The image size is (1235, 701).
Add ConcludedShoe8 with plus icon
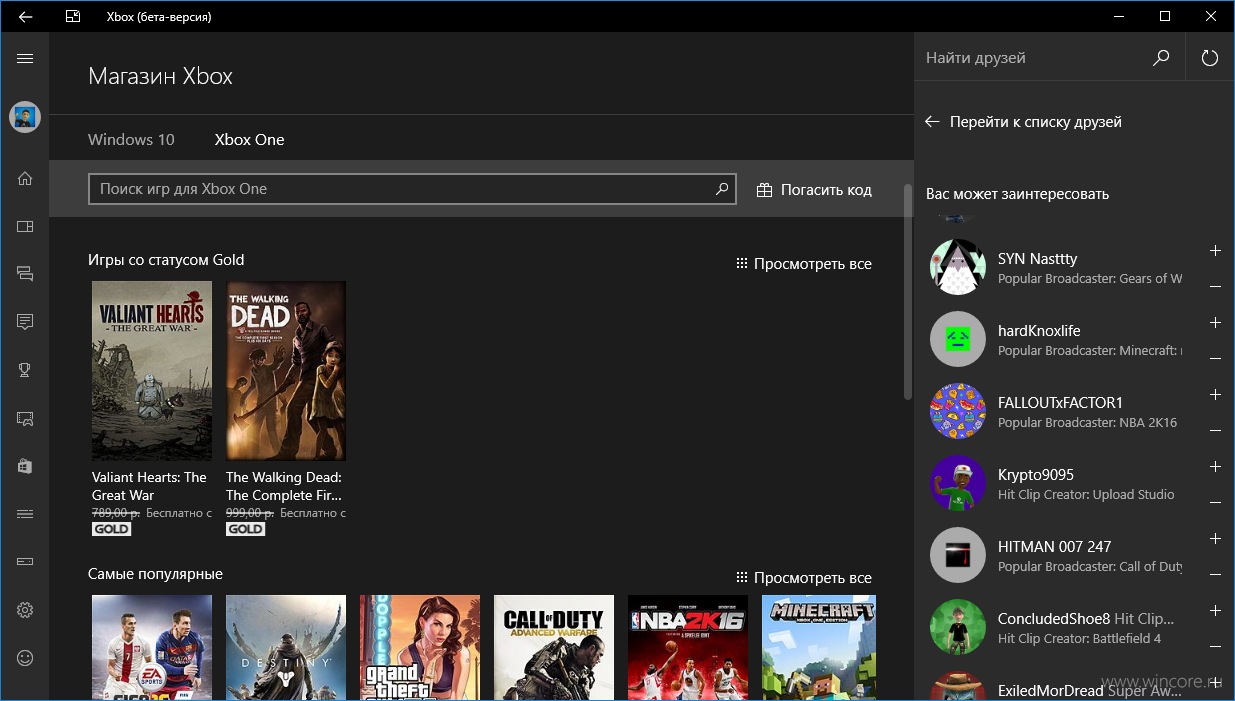point(1215,611)
